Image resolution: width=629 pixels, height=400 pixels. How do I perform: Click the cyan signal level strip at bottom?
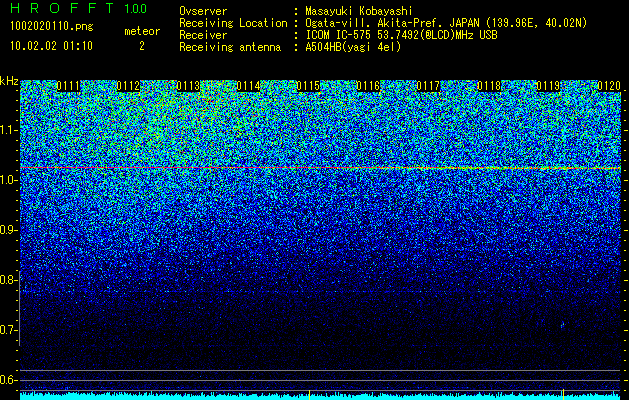coord(320,396)
